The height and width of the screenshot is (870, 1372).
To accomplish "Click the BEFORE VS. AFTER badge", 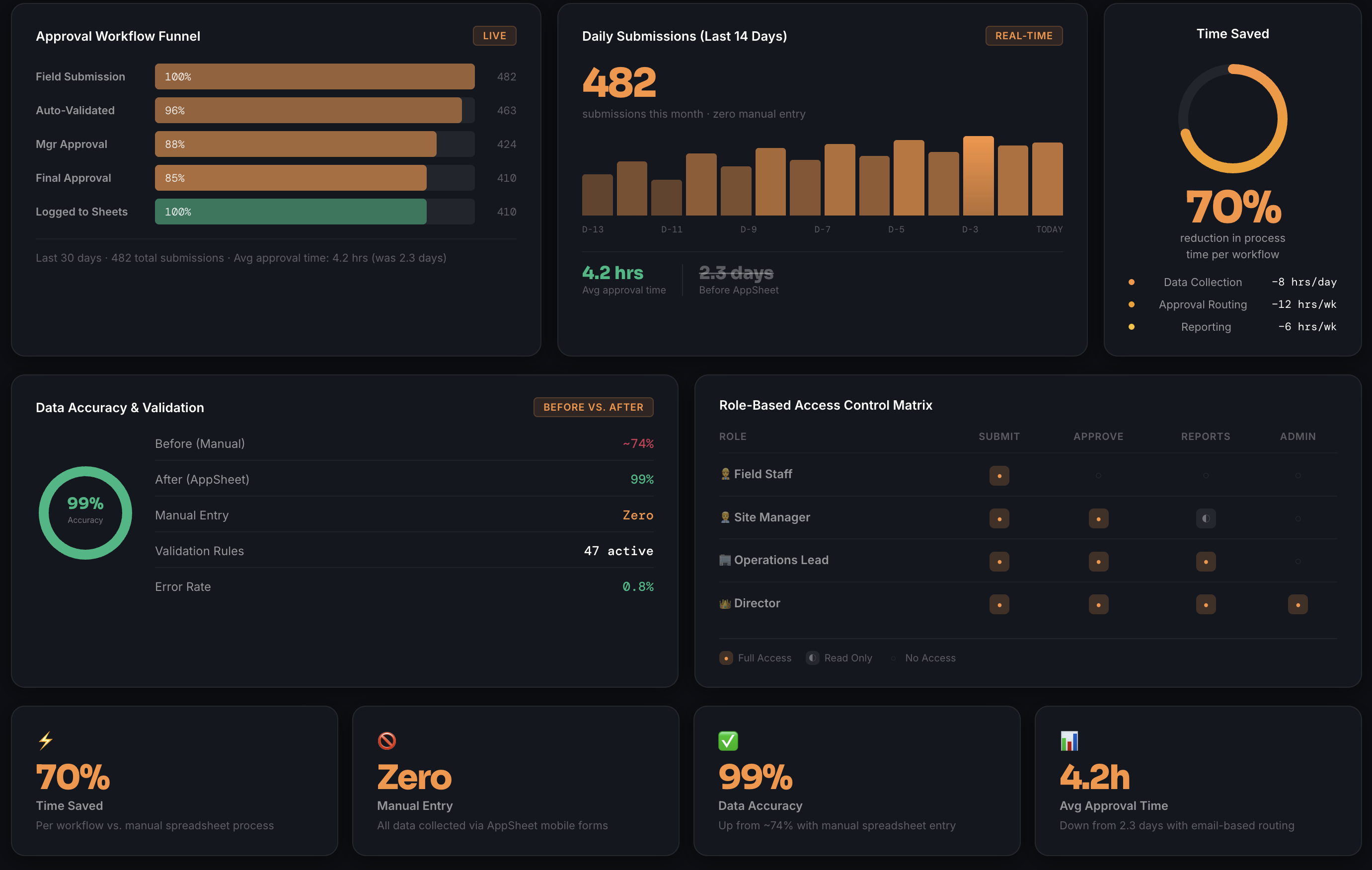I will click(593, 407).
